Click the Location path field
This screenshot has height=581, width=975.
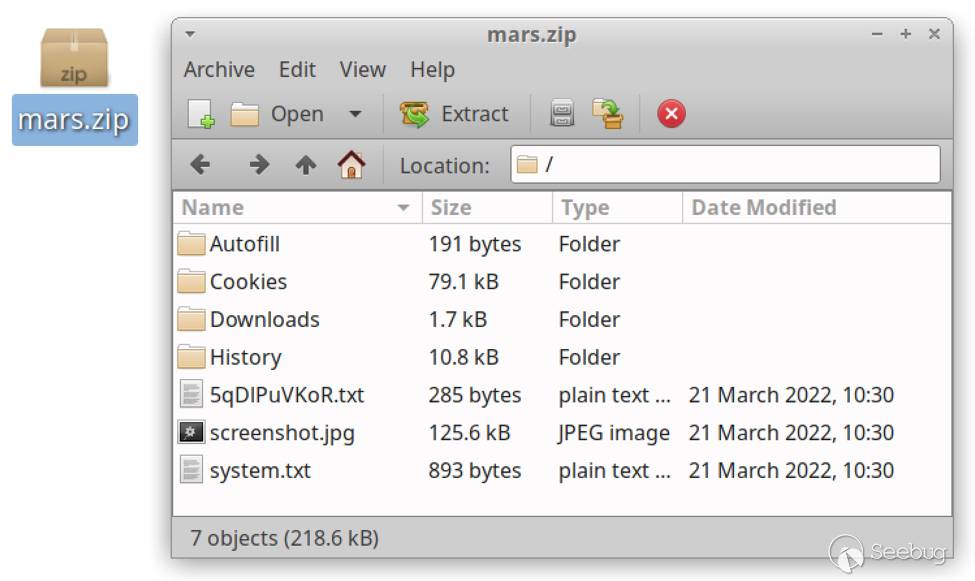[x=725, y=165]
